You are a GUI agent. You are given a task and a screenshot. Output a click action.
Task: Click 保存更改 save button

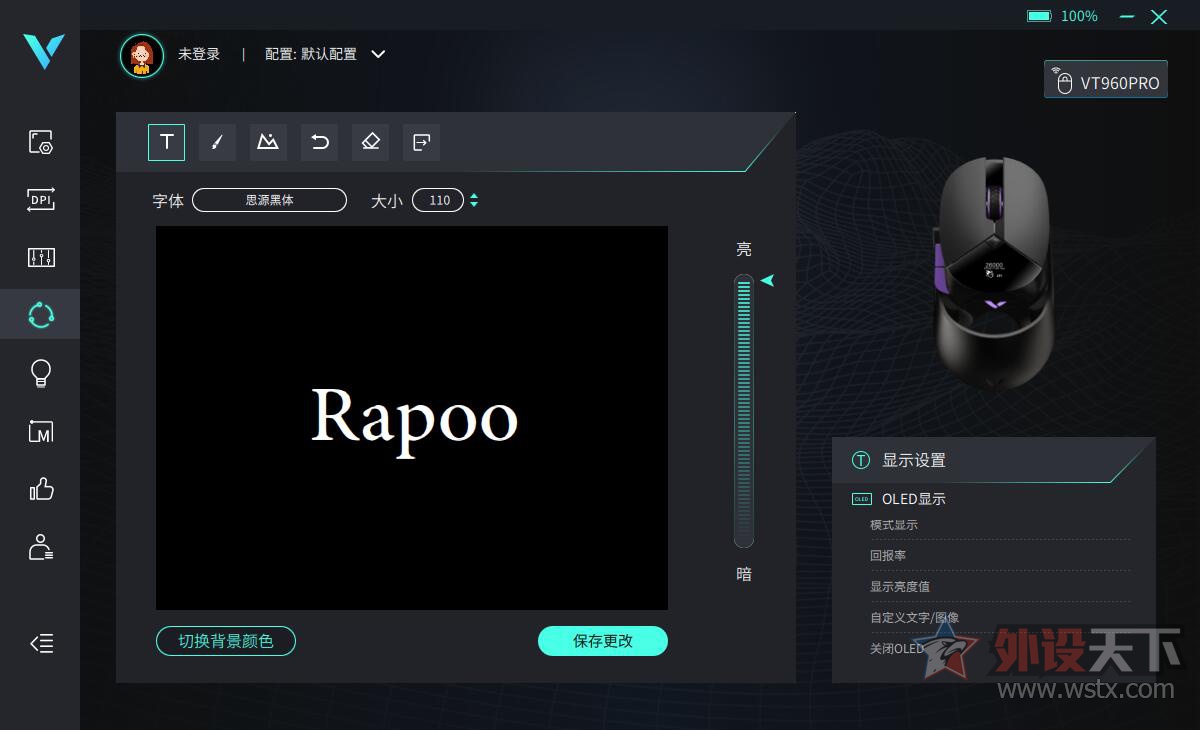click(603, 641)
